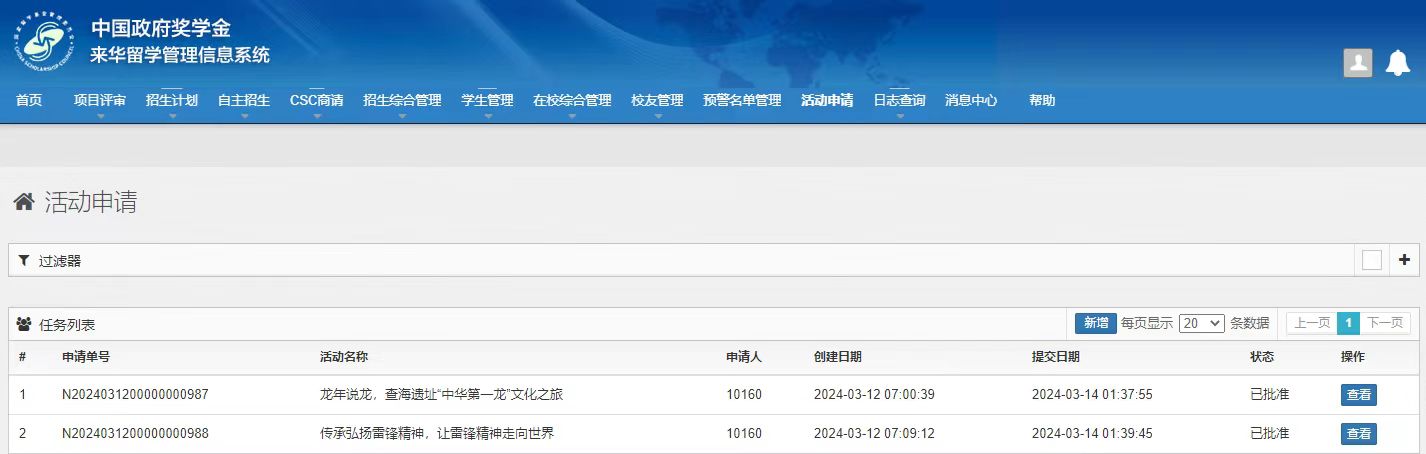Select page 1 in pagination
Image resolution: width=1426 pixels, height=454 pixels.
tap(1348, 323)
